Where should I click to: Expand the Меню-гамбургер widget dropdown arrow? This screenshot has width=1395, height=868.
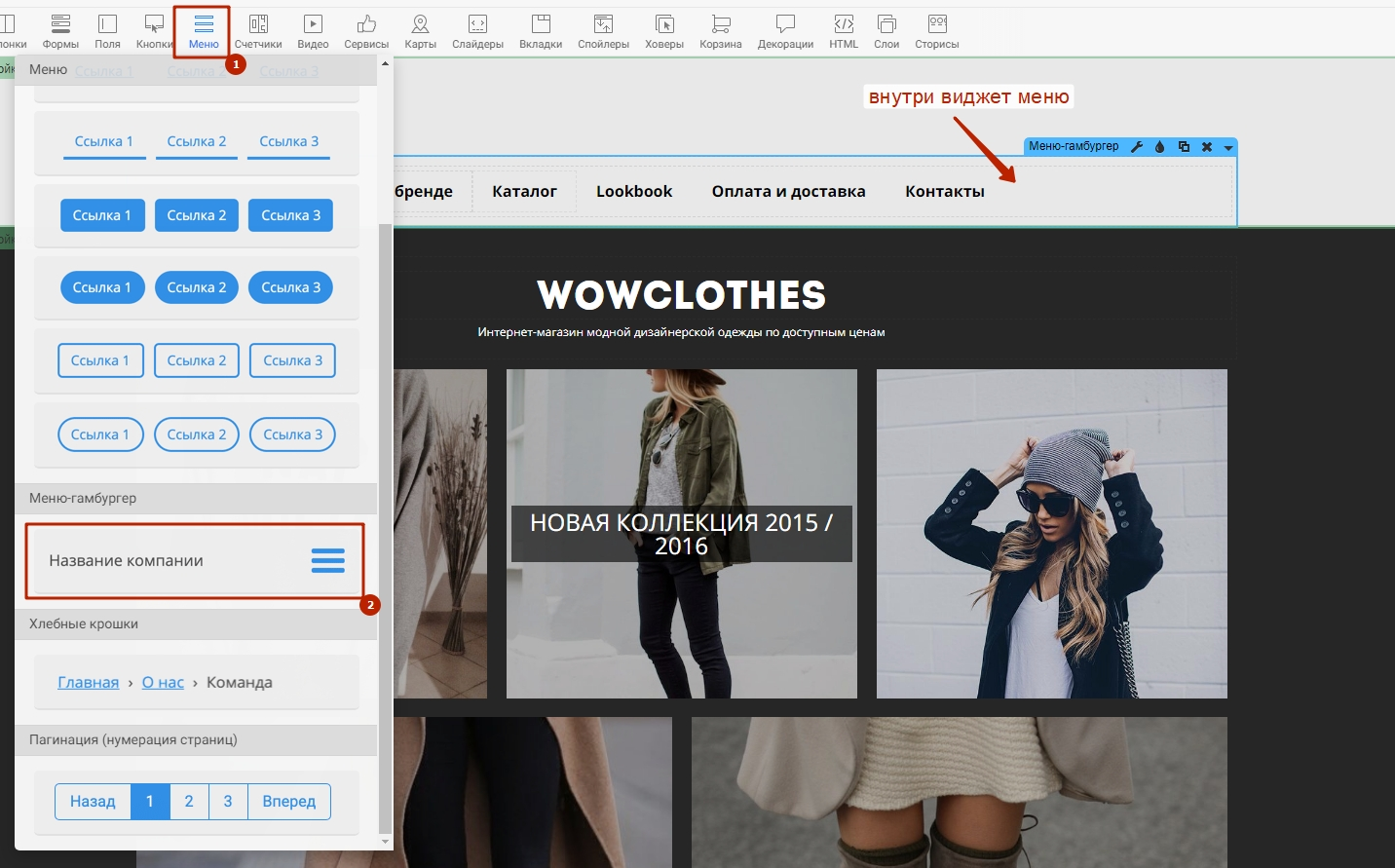point(1228,148)
